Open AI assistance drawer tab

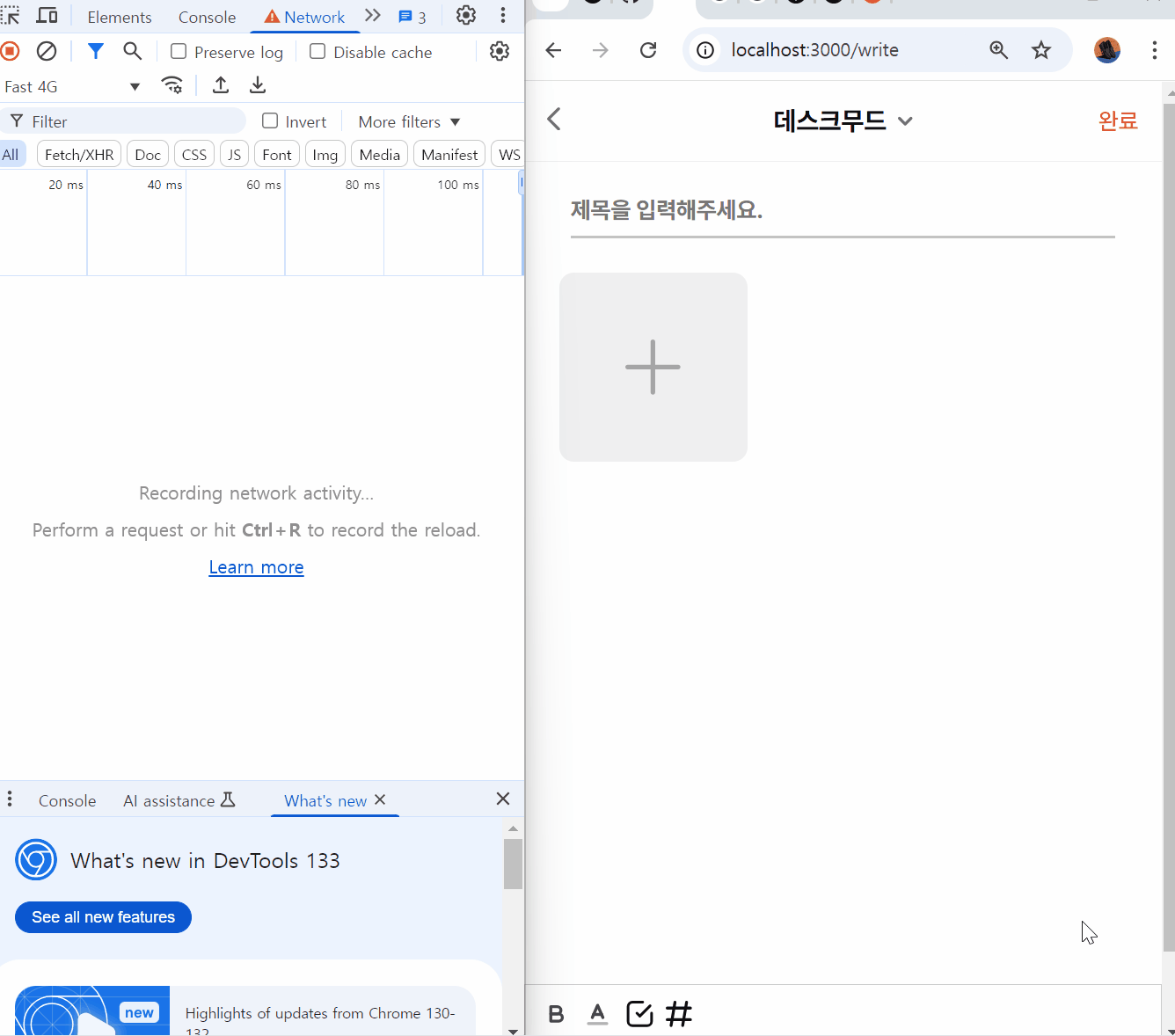tap(179, 800)
